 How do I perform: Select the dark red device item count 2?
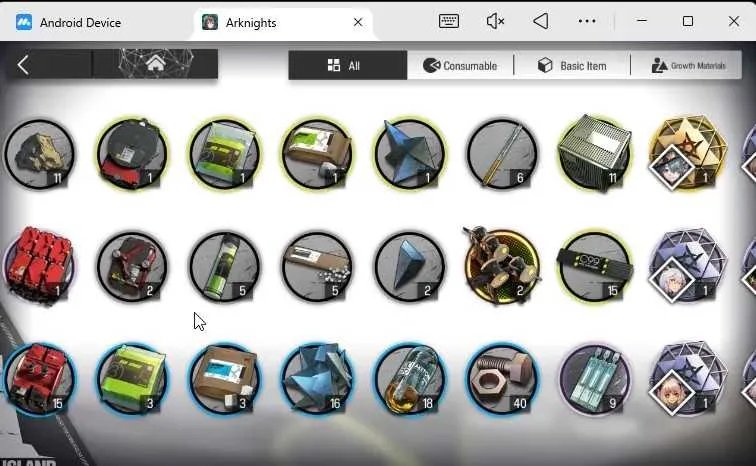(132, 267)
